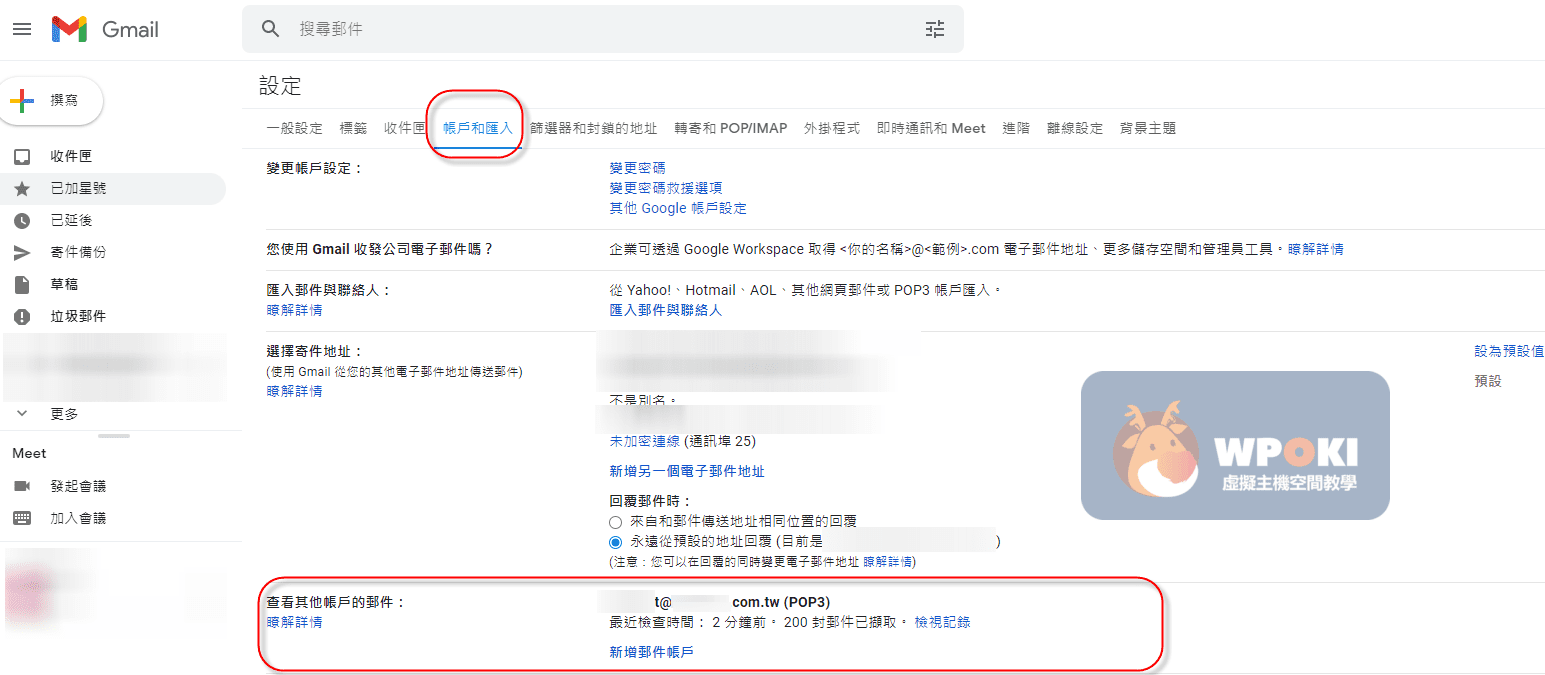This screenshot has height=675, width=1545.
Task: Select 來自和郵件傳送地址相同位置的回覆 radio option
Action: (616, 522)
